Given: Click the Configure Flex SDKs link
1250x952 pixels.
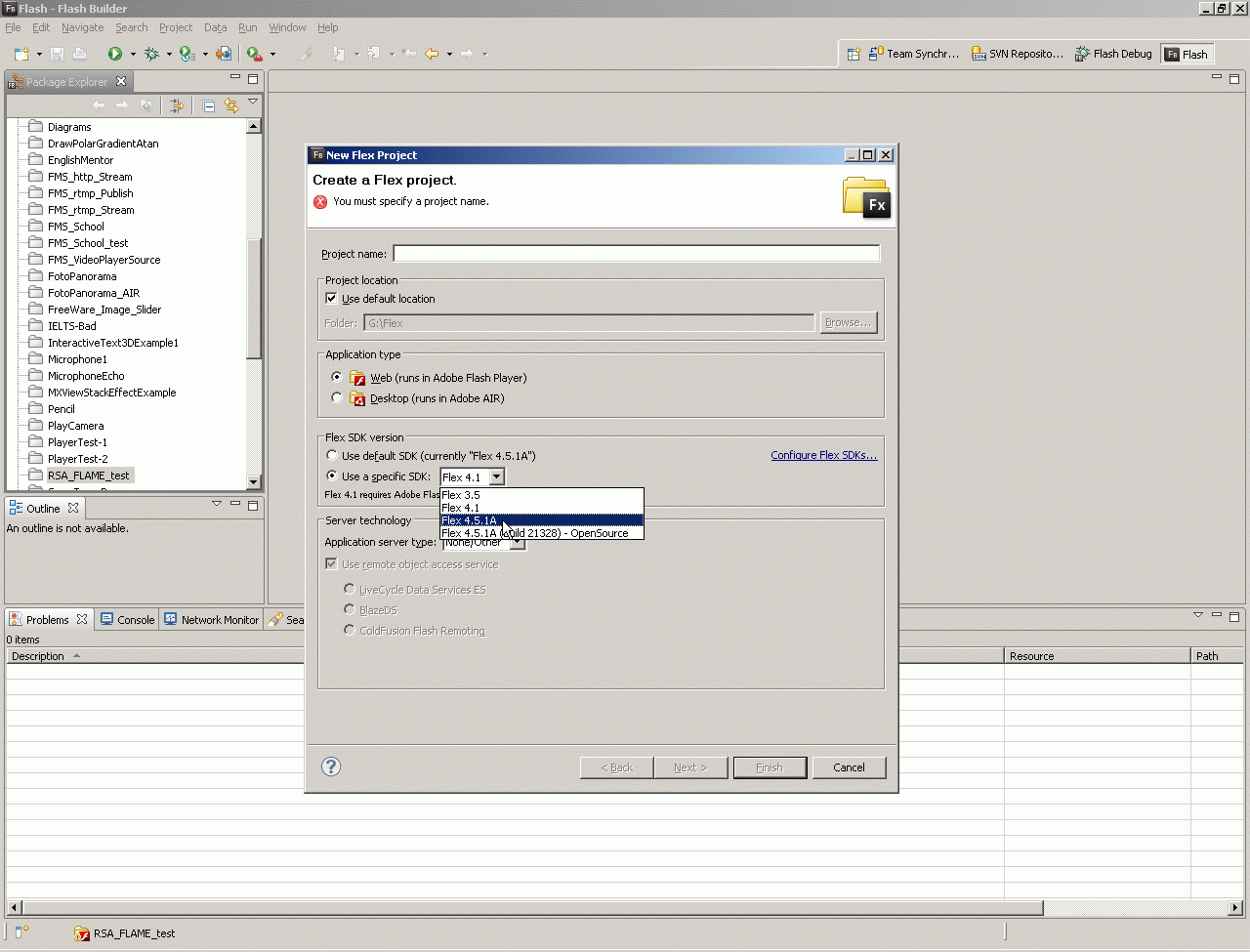Looking at the screenshot, I should tap(824, 455).
